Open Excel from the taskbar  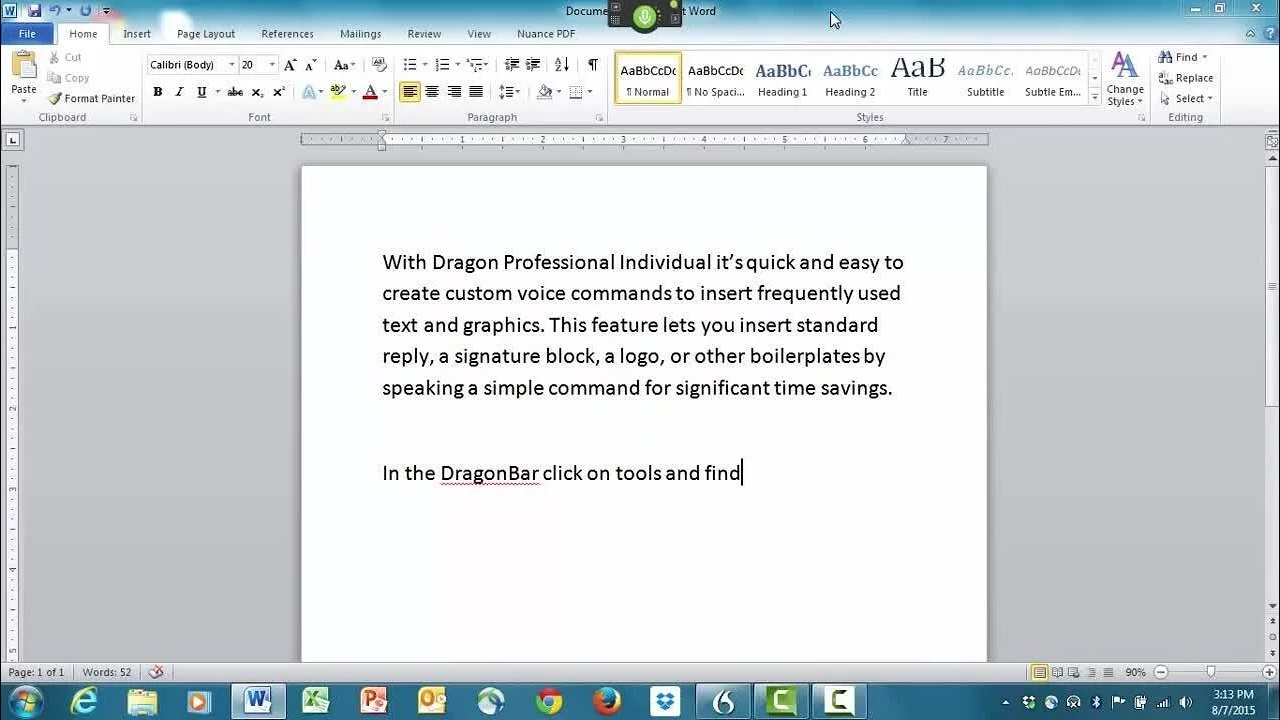[316, 701]
